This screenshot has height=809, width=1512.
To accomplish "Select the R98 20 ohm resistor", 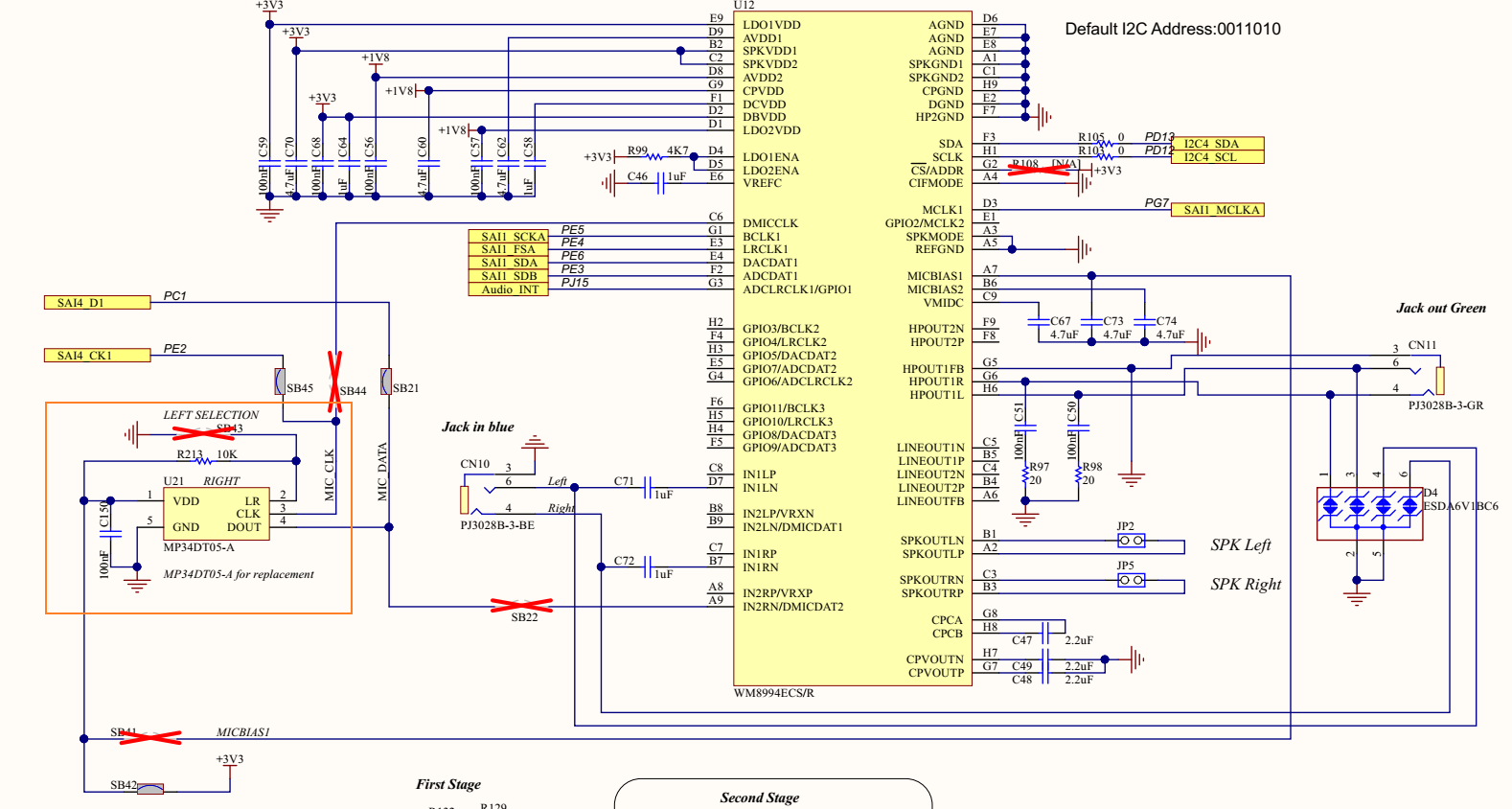I will coord(1079,474).
